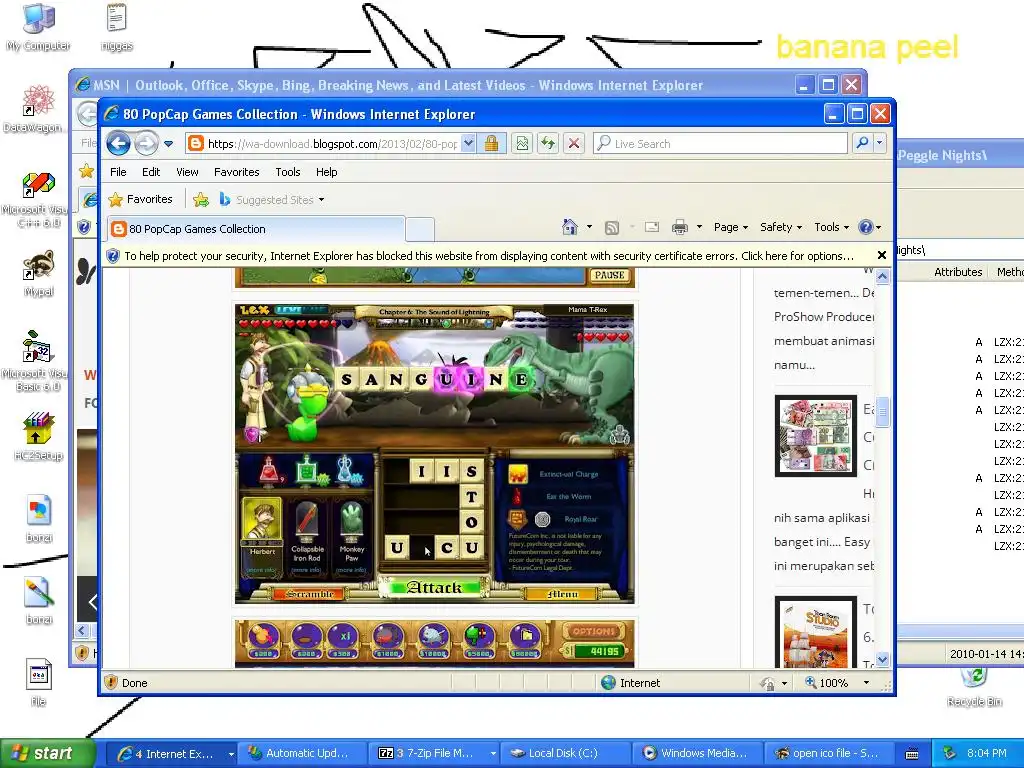The width and height of the screenshot is (1024, 768).
Task: Click the security lock icon
Action: pyautogui.click(x=492, y=144)
